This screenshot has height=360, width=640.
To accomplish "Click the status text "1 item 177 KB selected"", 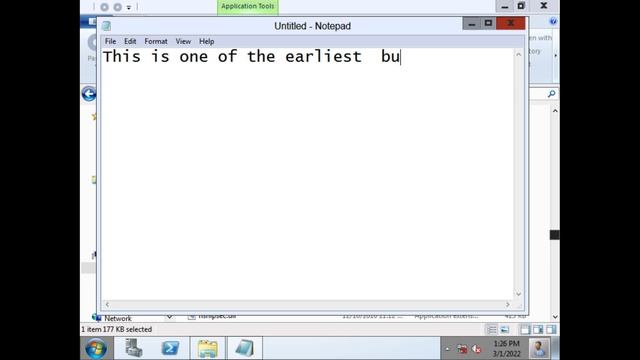I will [116, 329].
